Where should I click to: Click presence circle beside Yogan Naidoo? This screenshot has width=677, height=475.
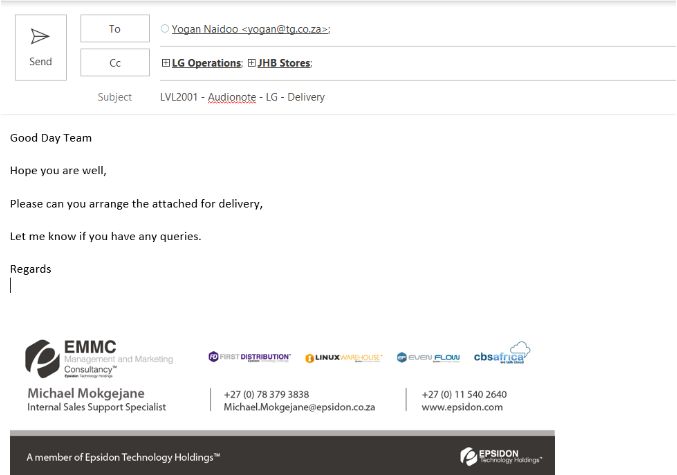click(165, 30)
